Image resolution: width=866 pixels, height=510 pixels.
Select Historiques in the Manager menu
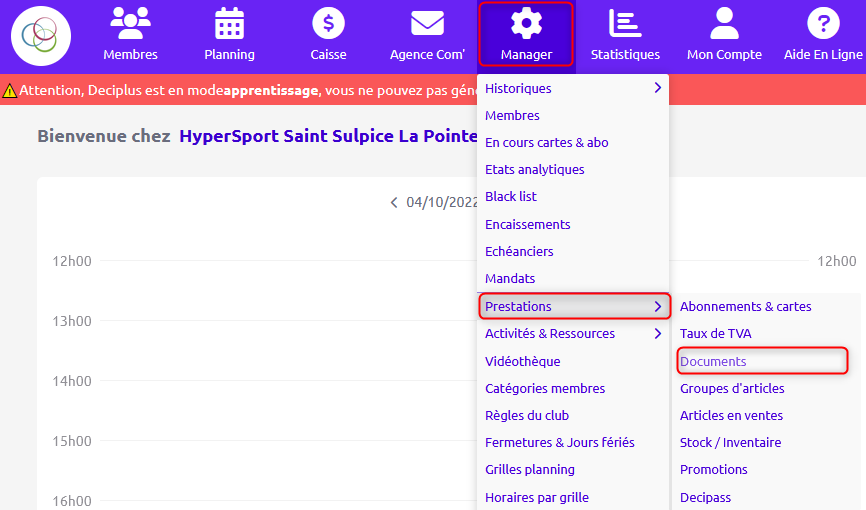tap(518, 88)
